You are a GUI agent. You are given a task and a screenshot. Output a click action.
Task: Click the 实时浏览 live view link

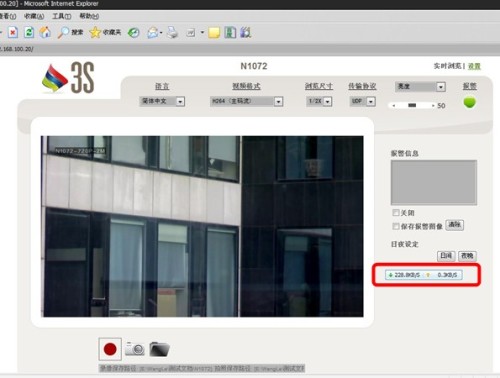[447, 66]
